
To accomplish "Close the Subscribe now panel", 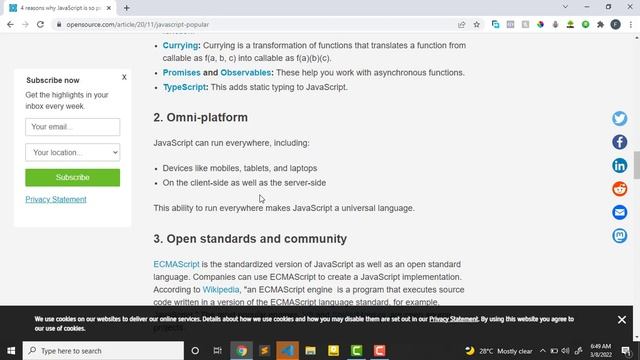I will [124, 77].
